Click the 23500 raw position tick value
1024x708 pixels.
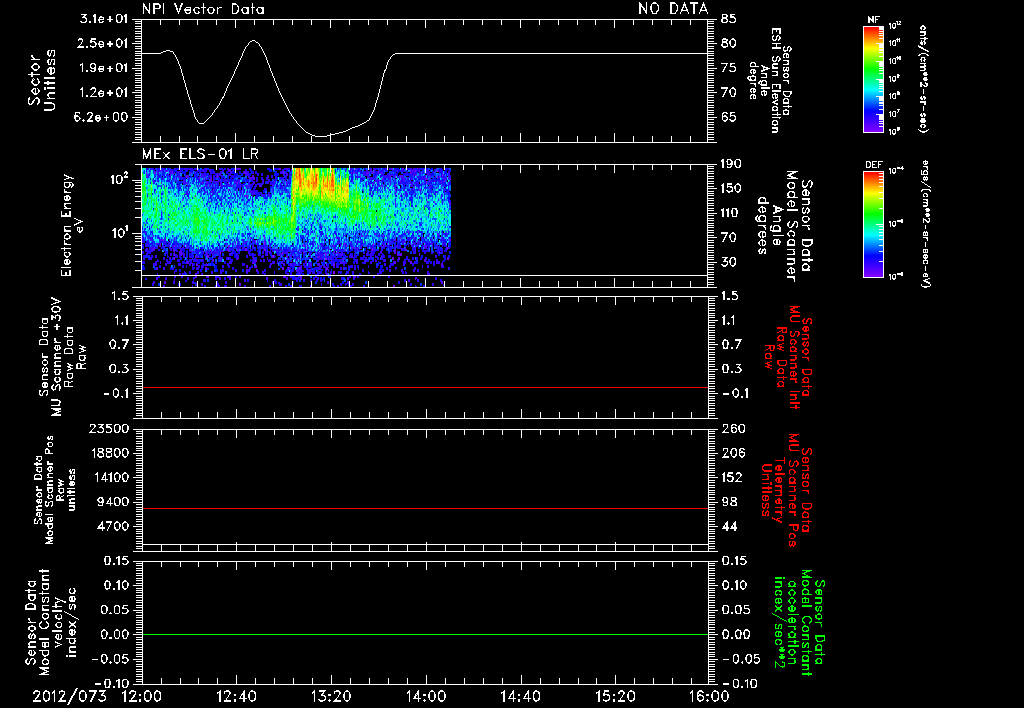[x=110, y=428]
